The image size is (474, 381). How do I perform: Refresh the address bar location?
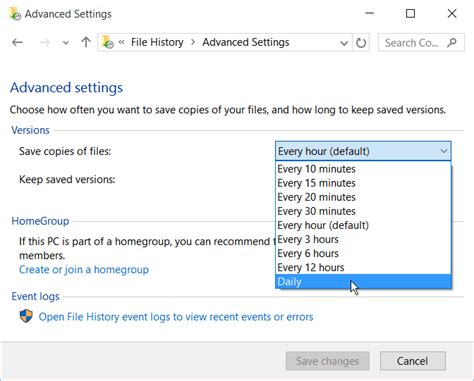click(361, 43)
